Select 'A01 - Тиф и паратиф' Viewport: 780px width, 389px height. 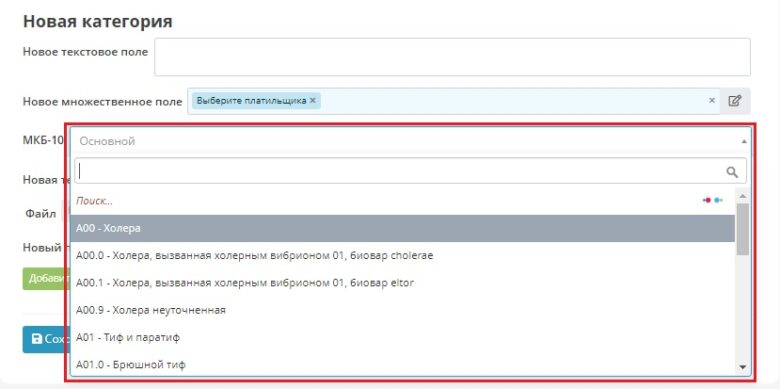tap(402, 338)
